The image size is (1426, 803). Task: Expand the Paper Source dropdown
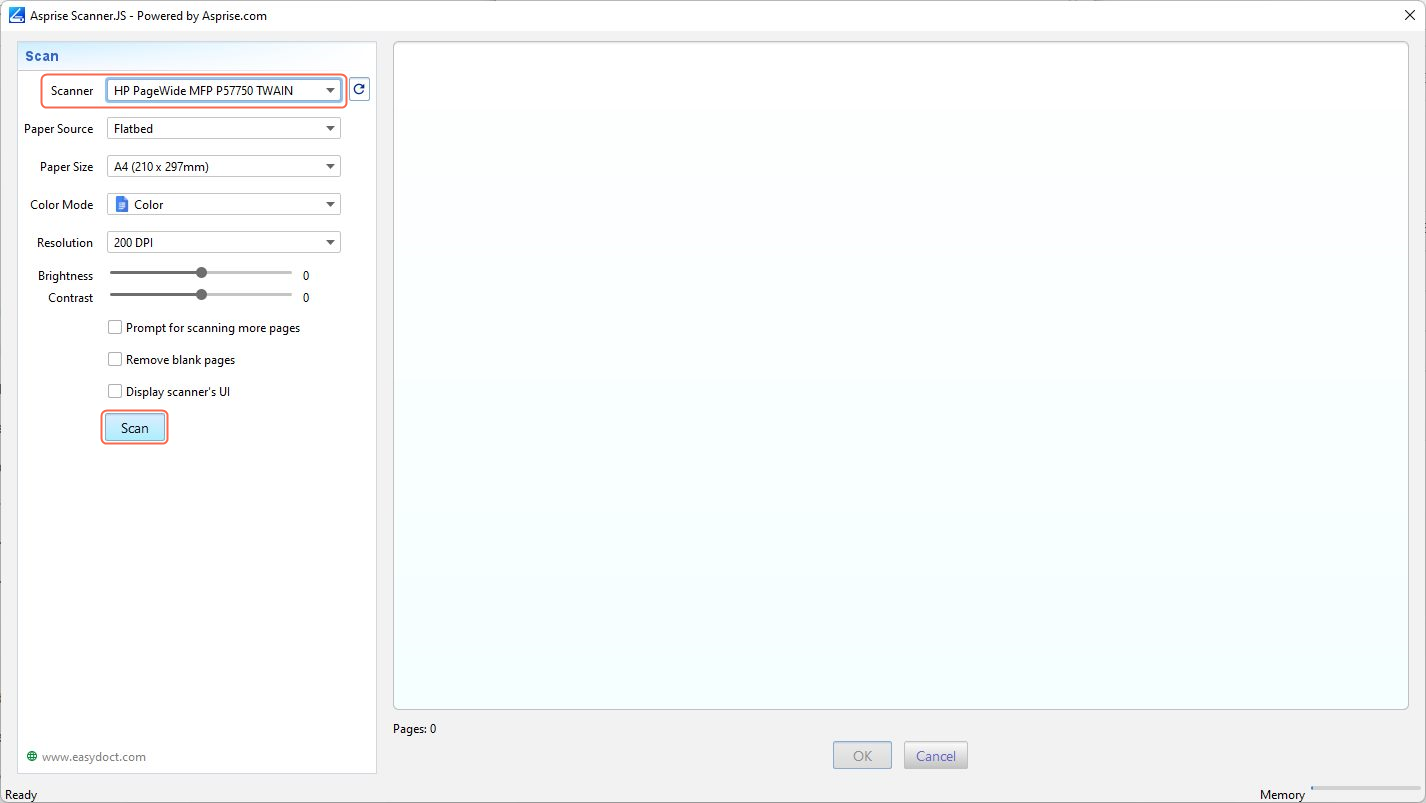coord(224,129)
